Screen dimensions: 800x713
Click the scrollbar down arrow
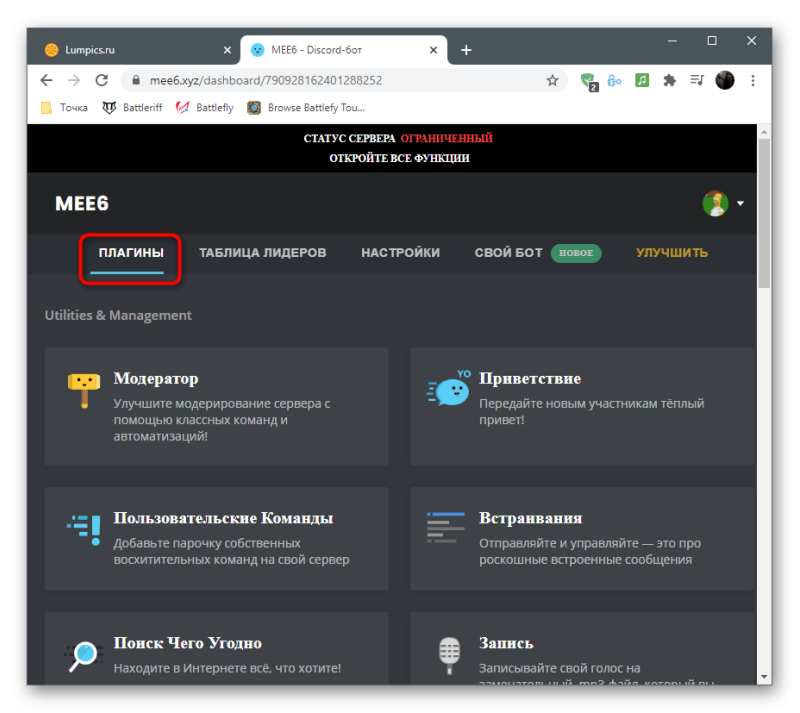(764, 677)
